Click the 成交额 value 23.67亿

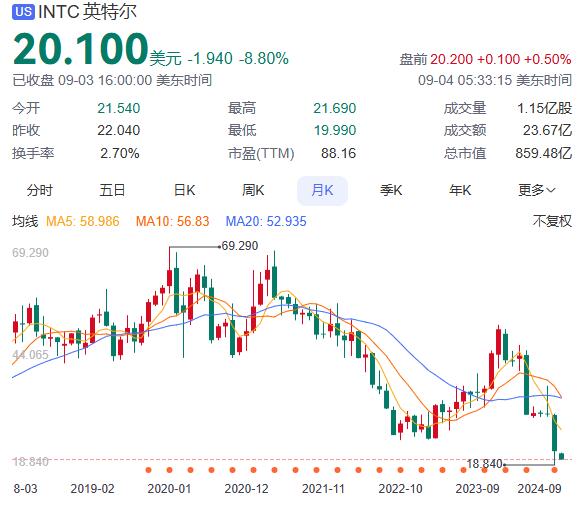click(x=548, y=130)
